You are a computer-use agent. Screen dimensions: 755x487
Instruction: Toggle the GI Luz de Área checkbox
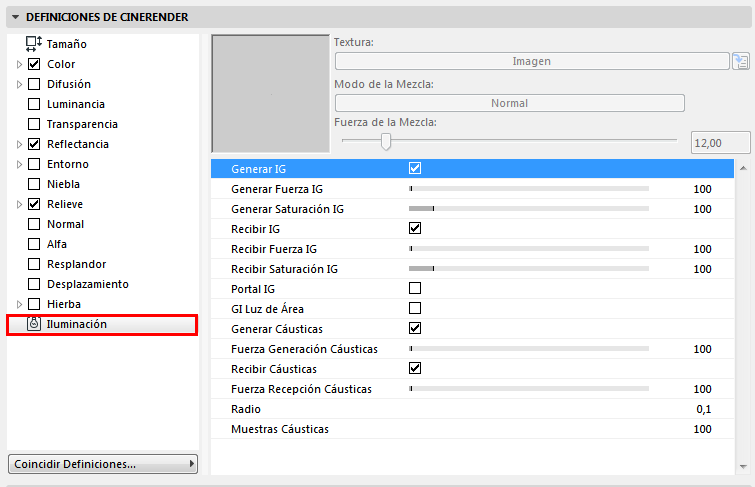click(x=415, y=308)
